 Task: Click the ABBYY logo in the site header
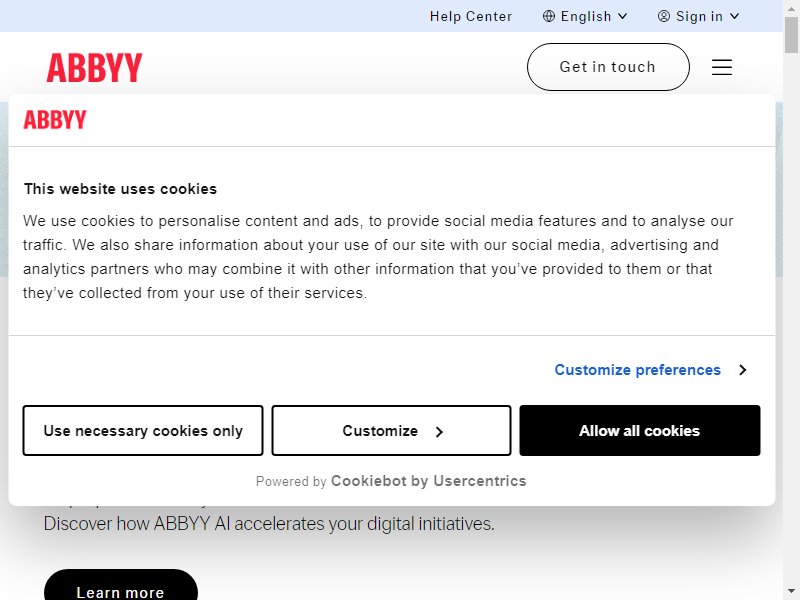tap(94, 67)
